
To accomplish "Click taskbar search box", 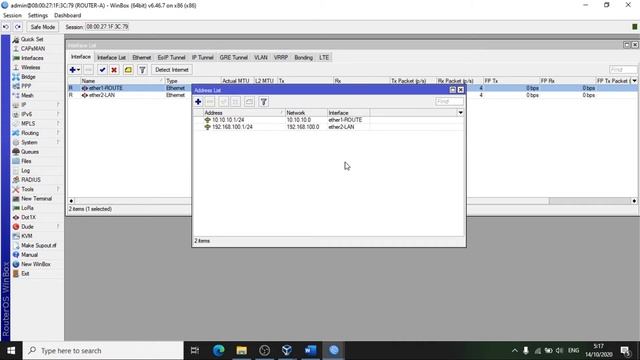I will click(103, 351).
